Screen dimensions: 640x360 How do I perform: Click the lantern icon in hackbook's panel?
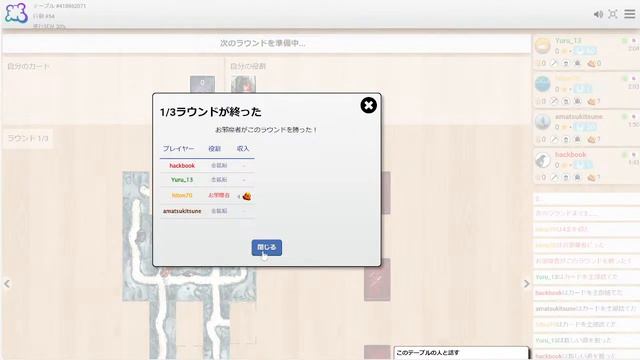pyautogui.click(x=566, y=177)
